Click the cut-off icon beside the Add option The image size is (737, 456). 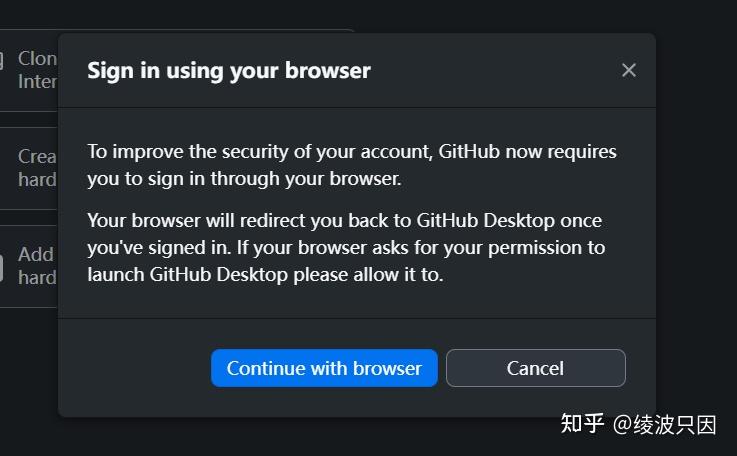point(2,268)
